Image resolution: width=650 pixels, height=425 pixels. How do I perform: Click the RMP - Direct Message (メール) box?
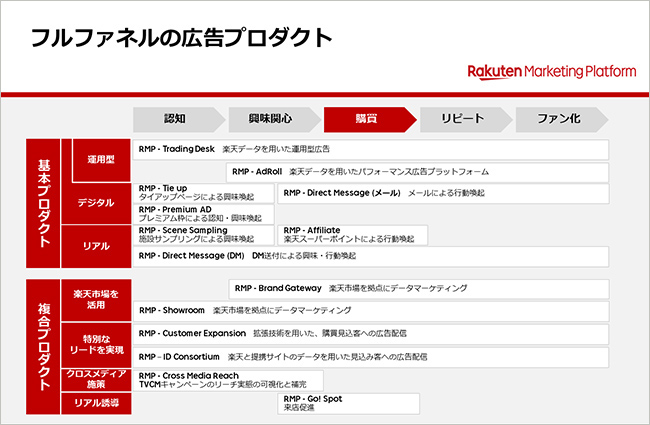click(x=443, y=193)
